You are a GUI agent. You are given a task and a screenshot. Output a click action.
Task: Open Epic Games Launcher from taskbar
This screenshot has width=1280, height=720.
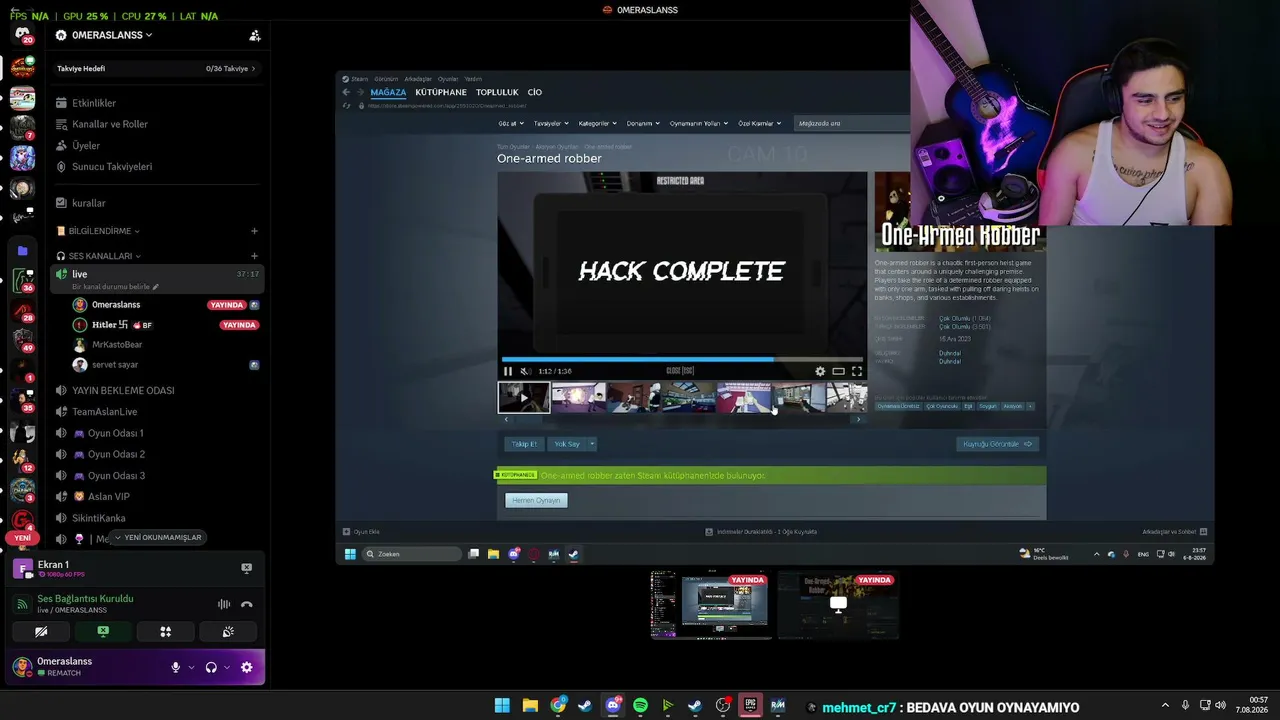750,706
